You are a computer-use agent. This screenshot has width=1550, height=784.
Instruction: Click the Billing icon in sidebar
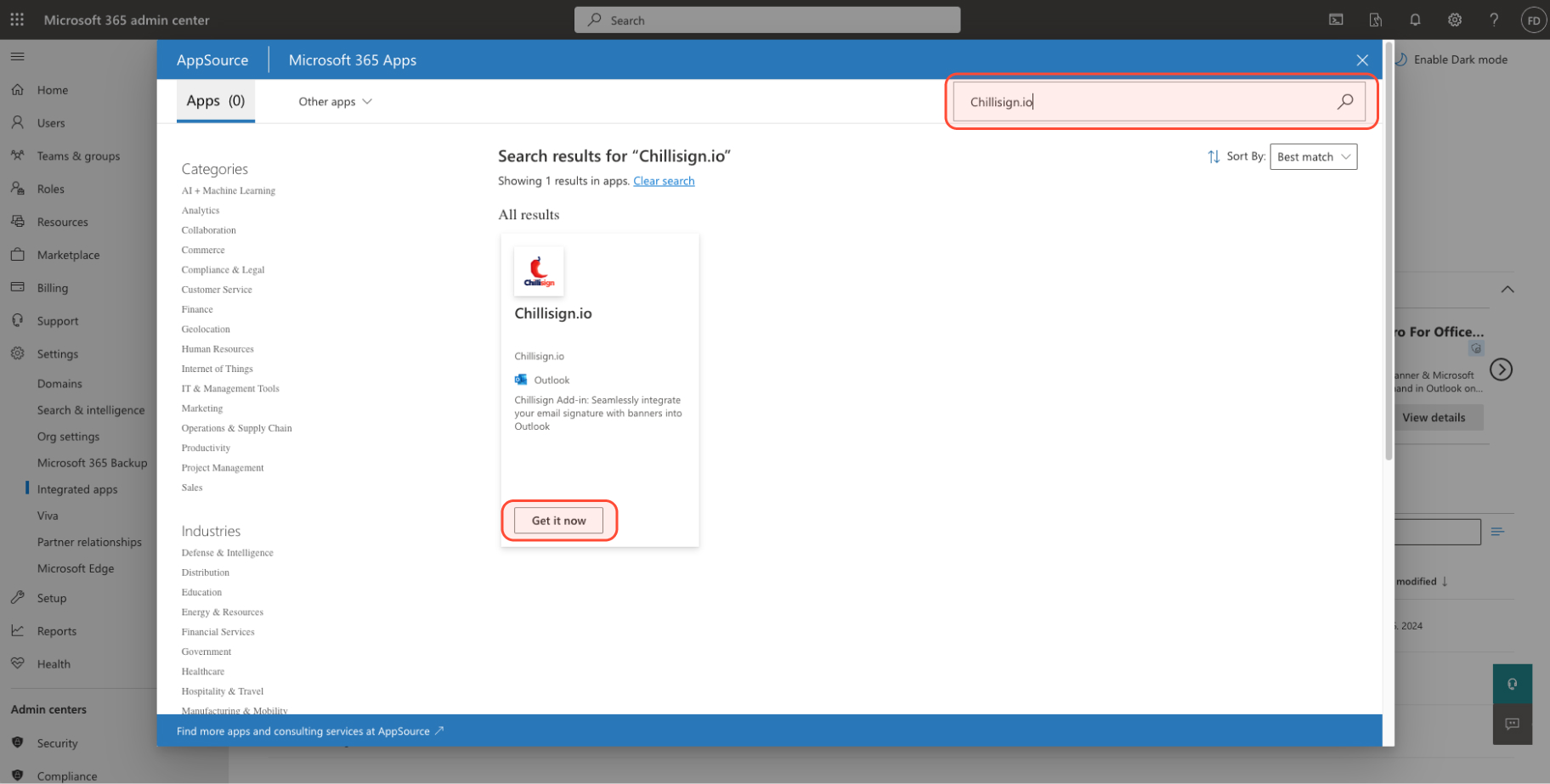(x=17, y=287)
